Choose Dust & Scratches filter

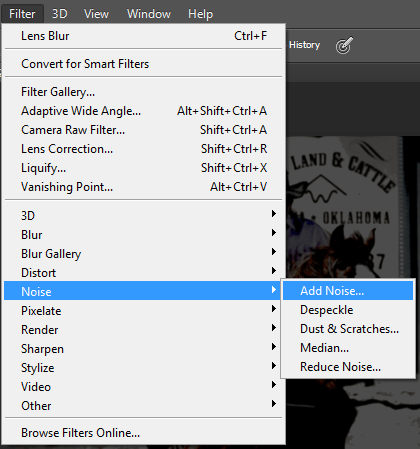coord(348,329)
